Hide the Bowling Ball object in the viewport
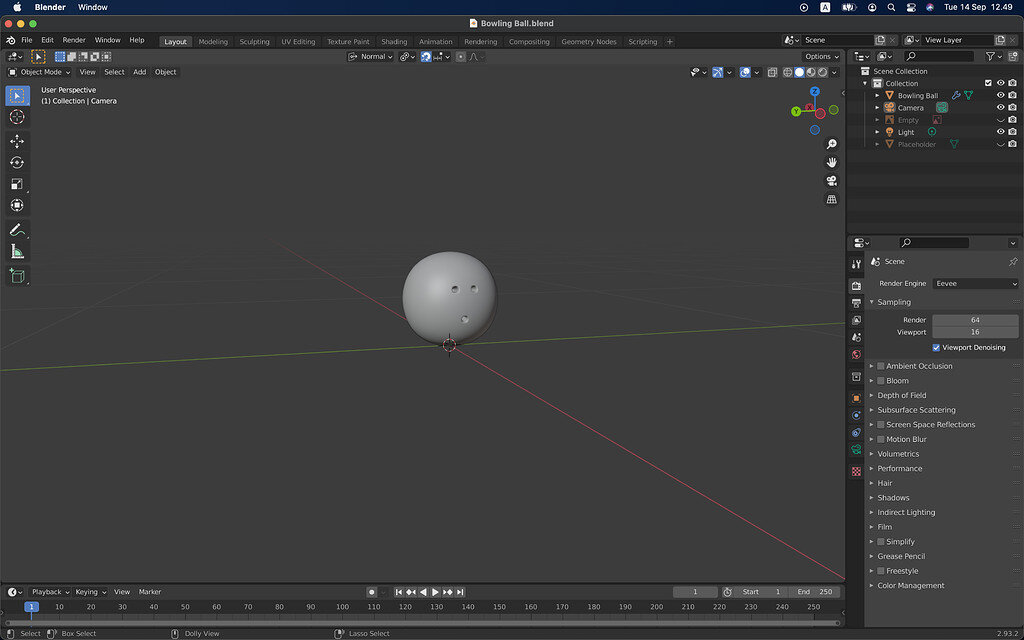 point(1000,95)
